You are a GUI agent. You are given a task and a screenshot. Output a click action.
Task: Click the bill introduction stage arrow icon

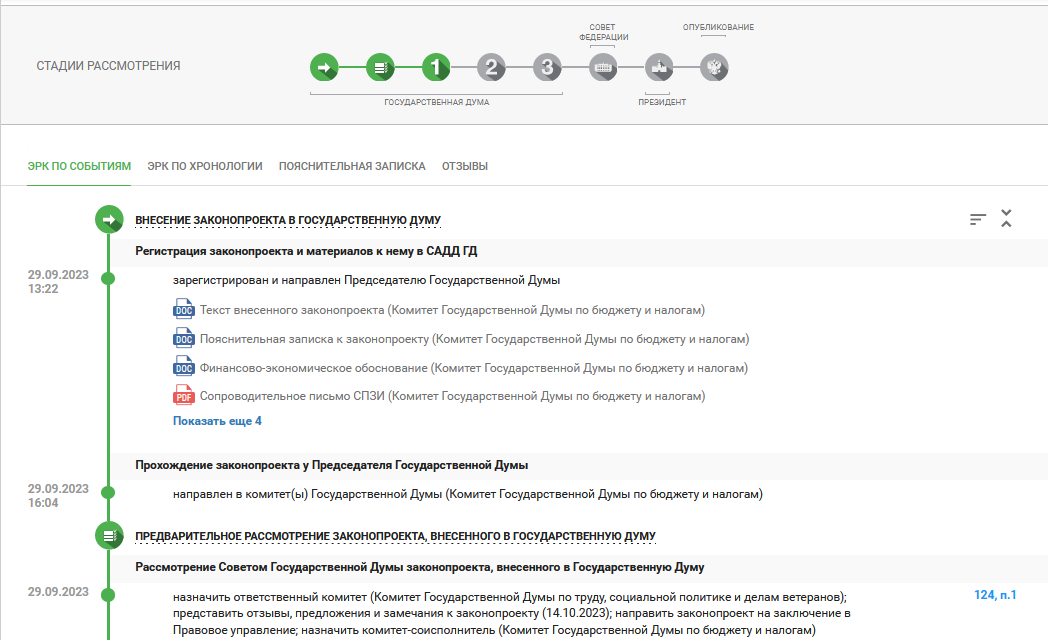(324, 67)
